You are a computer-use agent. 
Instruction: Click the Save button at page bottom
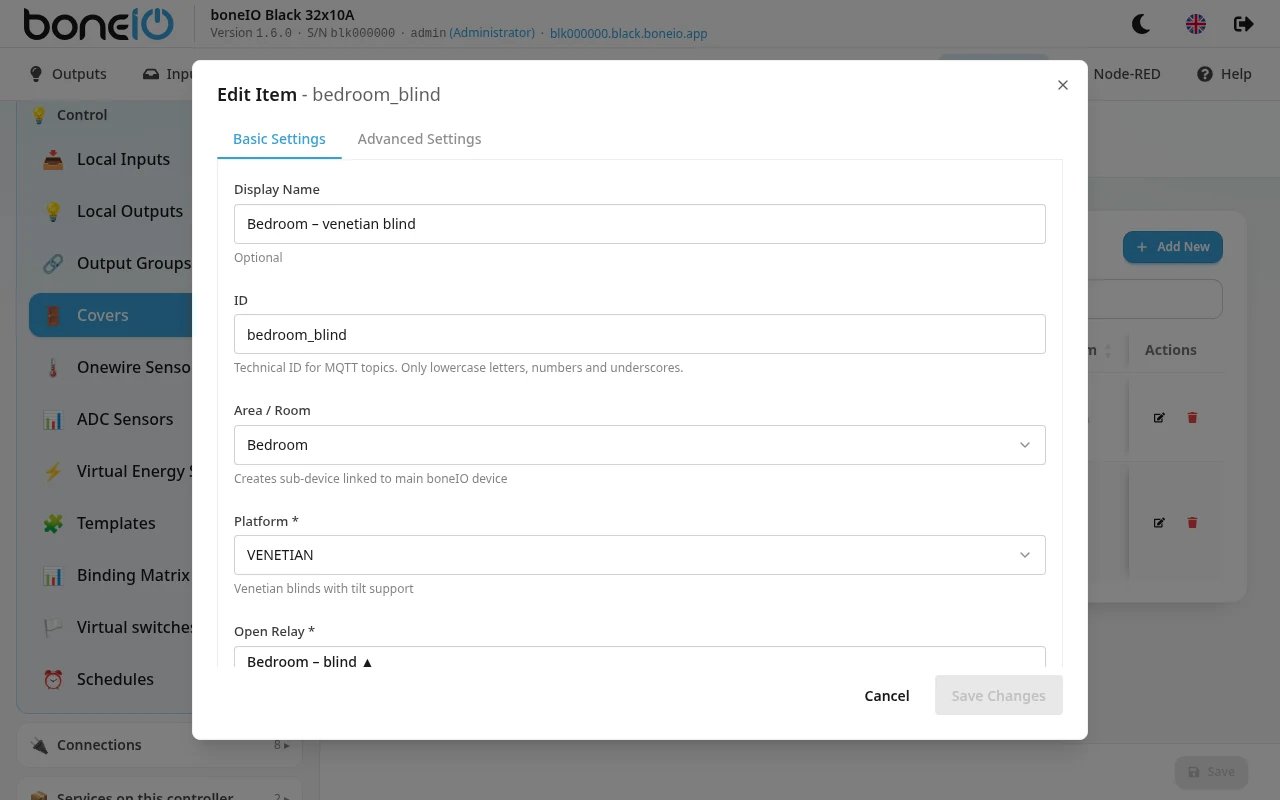click(x=1211, y=772)
